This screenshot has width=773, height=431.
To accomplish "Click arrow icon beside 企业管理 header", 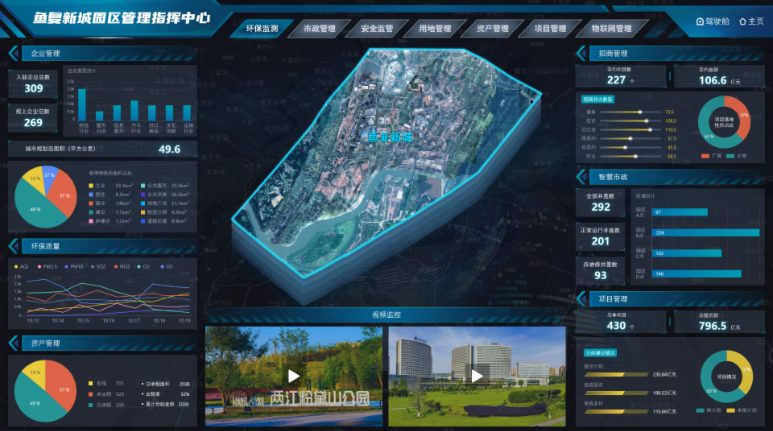I will point(12,53).
